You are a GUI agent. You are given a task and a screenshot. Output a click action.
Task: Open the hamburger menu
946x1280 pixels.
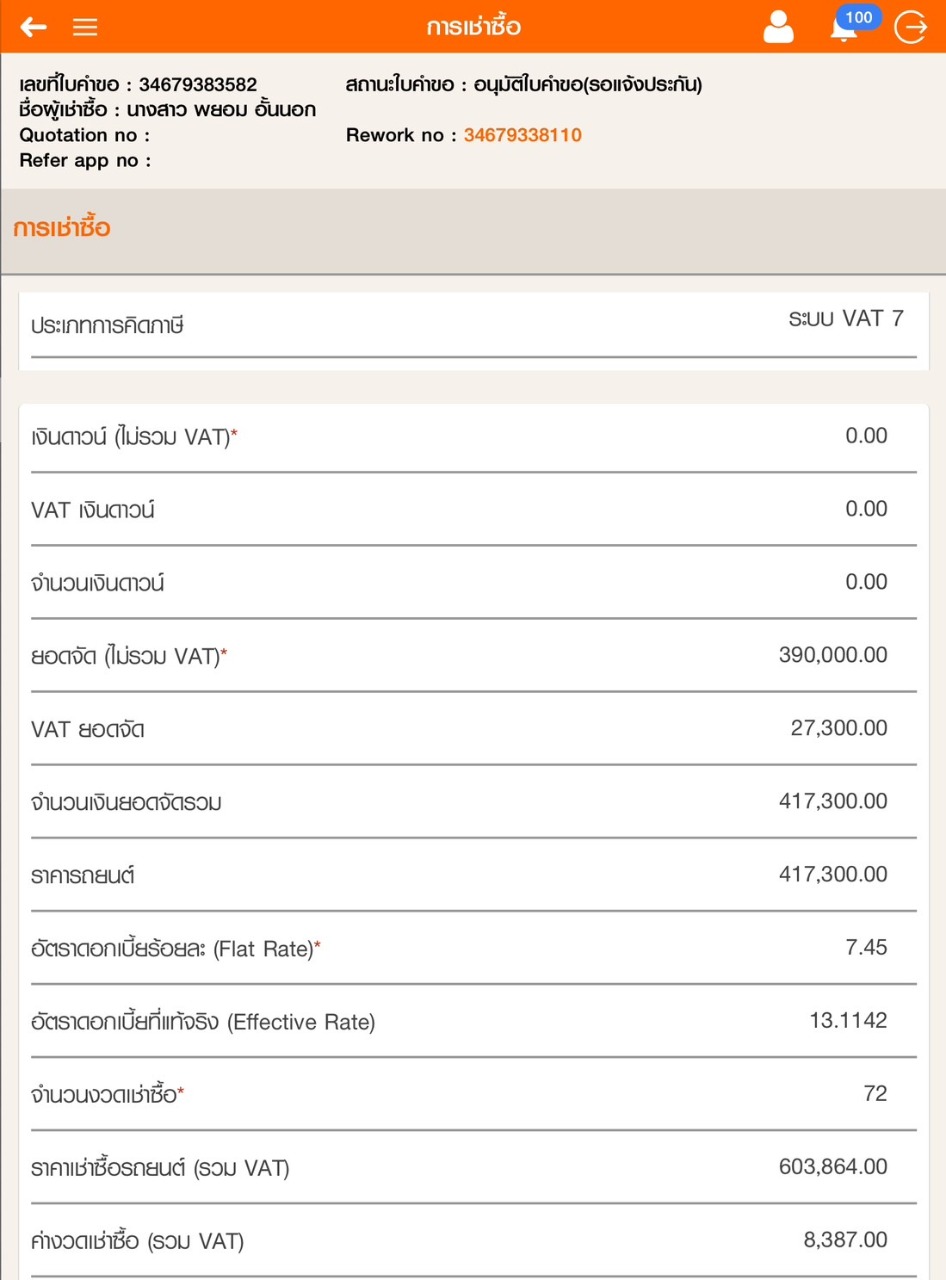(x=86, y=27)
